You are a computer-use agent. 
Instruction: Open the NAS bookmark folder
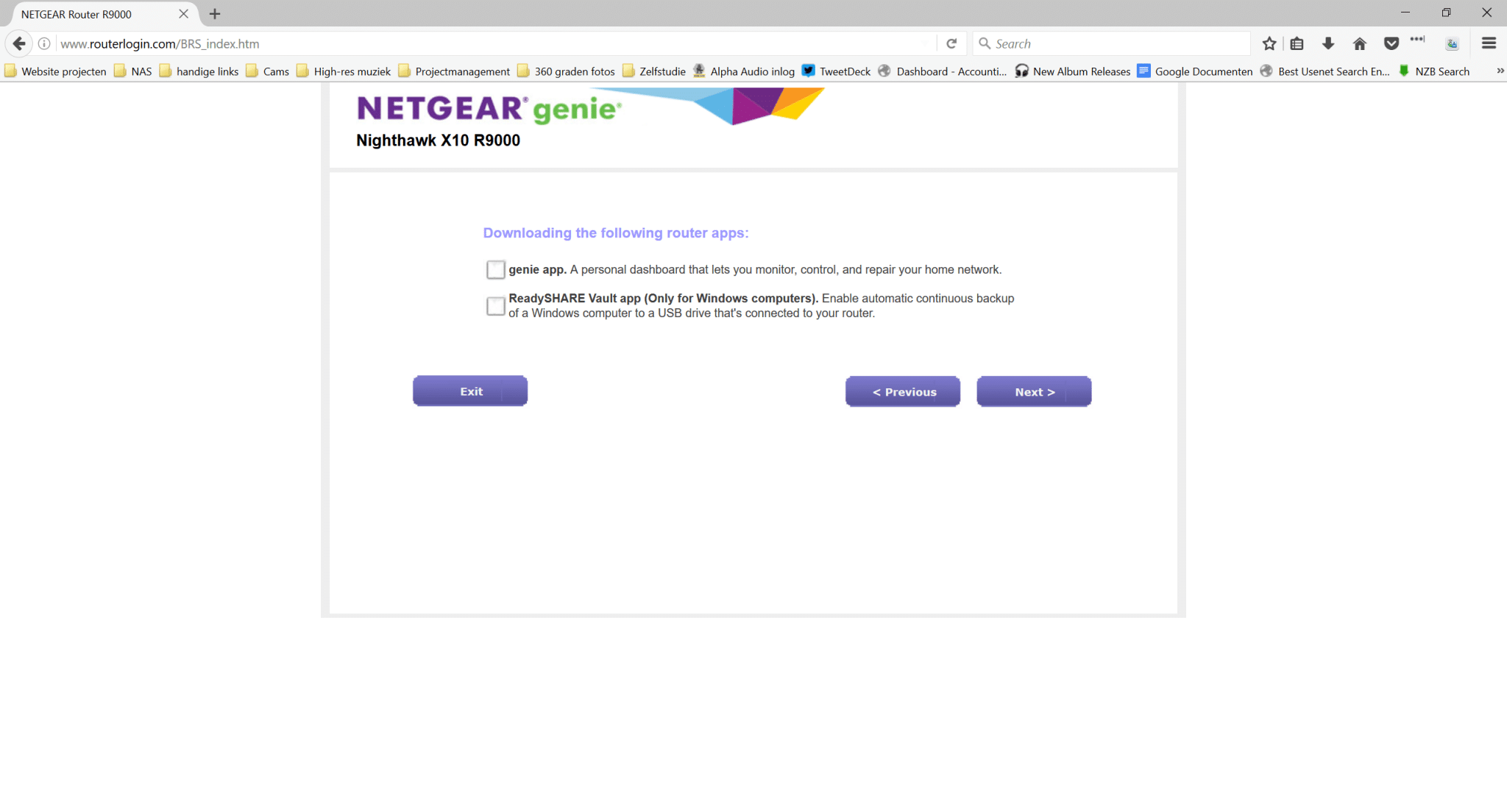pos(133,71)
